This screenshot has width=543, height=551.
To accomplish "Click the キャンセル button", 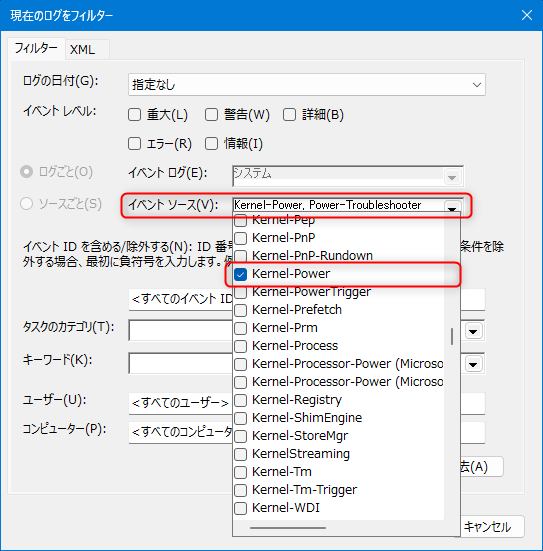I will coord(492,526).
